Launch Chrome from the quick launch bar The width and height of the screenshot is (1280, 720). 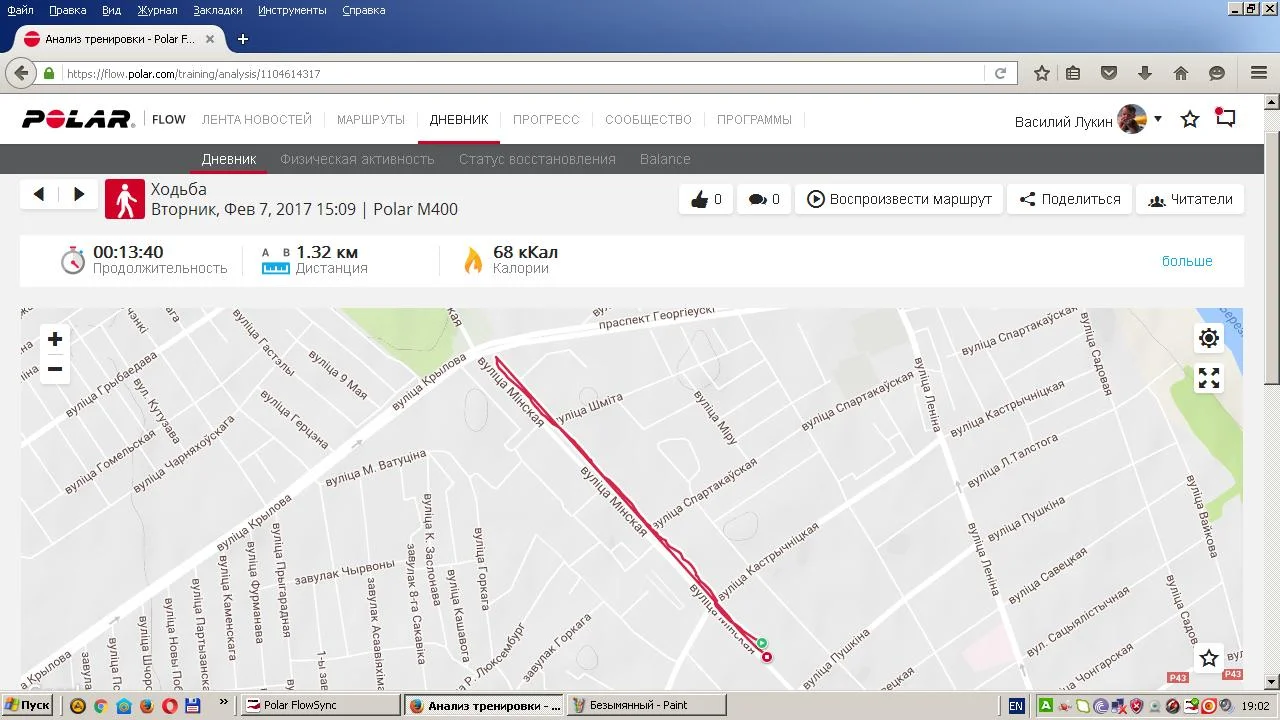pos(100,705)
